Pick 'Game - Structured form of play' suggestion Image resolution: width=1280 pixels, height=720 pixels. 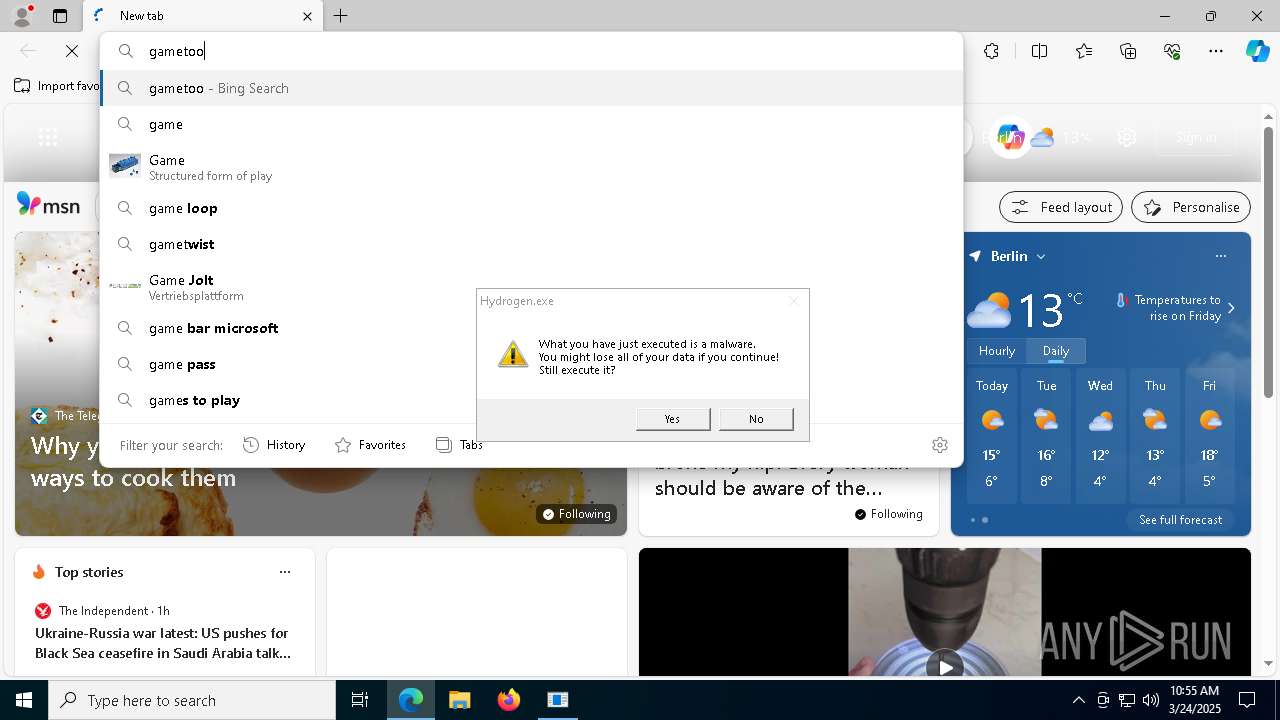532,167
